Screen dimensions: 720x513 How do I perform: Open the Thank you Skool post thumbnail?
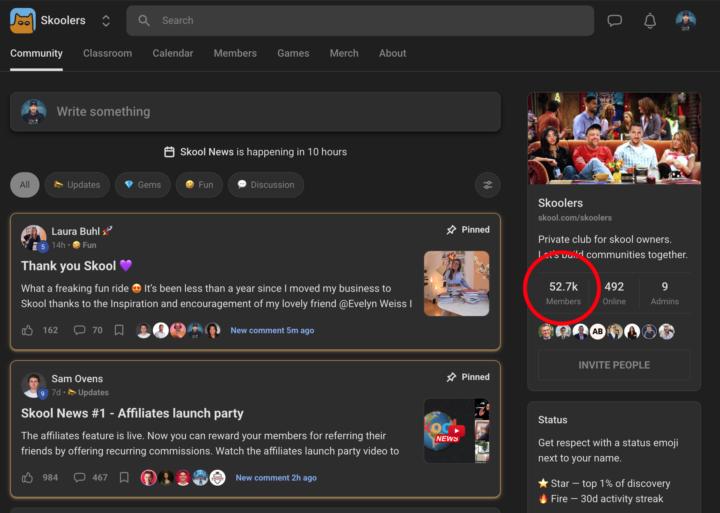pyautogui.click(x=456, y=283)
